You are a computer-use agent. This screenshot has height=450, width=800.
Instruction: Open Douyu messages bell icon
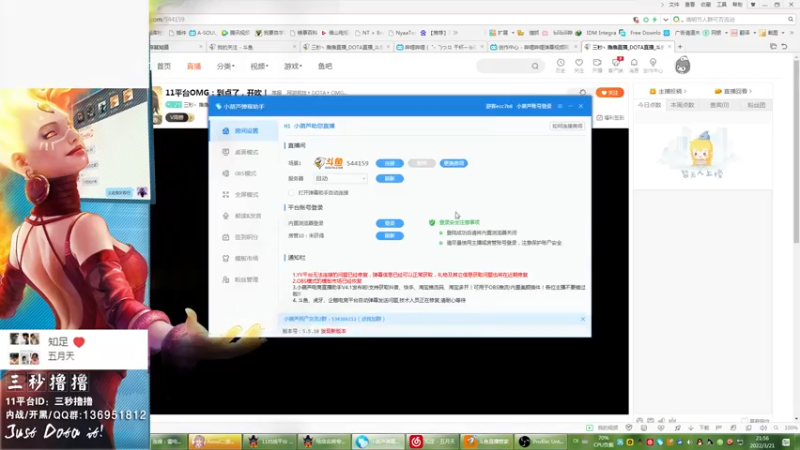click(634, 65)
